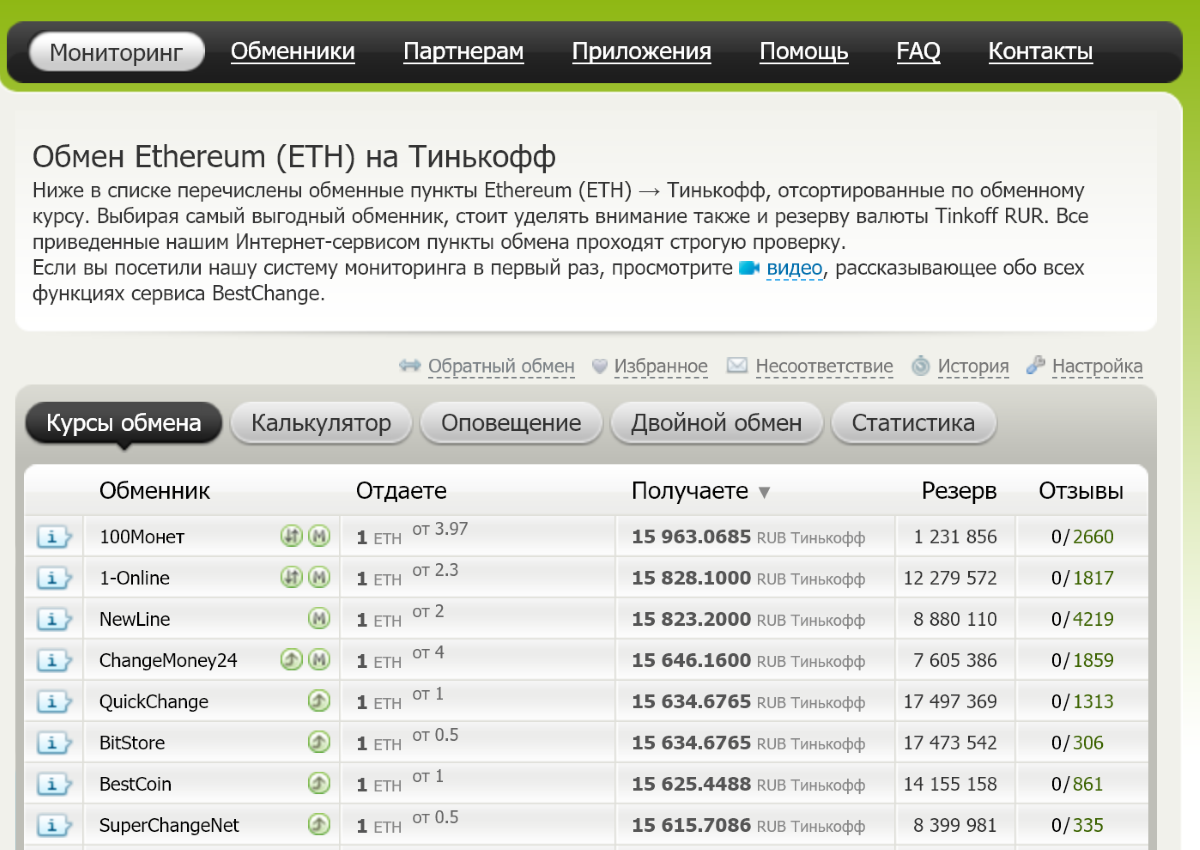The width and height of the screenshot is (1200, 850).
Task: Click the green badge icon beside BestCoin
Action: [319, 784]
